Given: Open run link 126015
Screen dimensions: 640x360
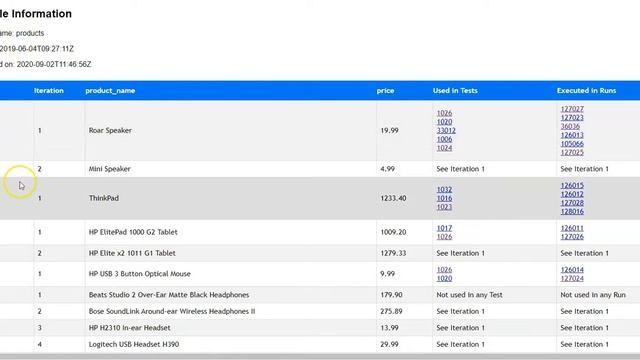Looking at the screenshot, I should point(572,185).
